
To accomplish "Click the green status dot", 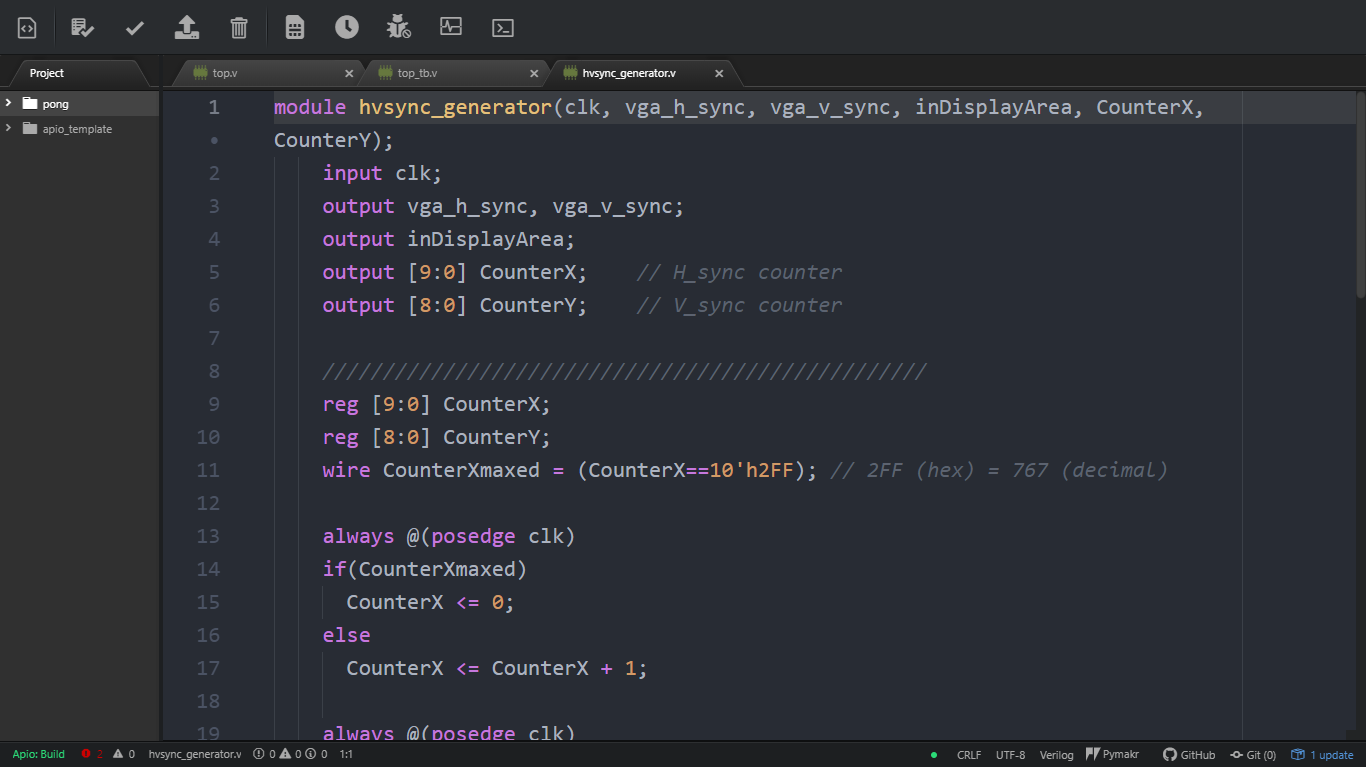I will pos(934,755).
